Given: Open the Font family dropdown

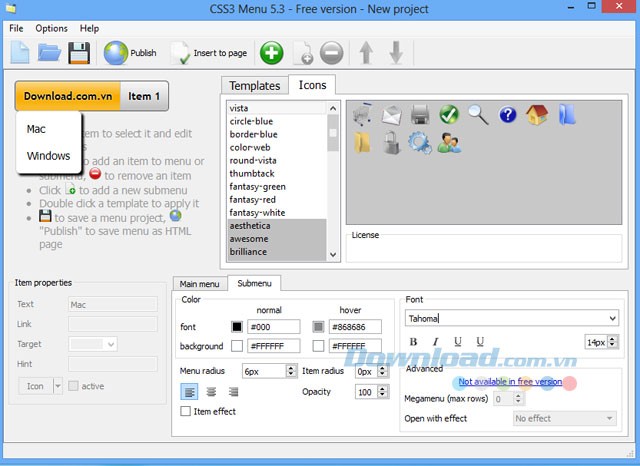Looking at the screenshot, I should 613,318.
